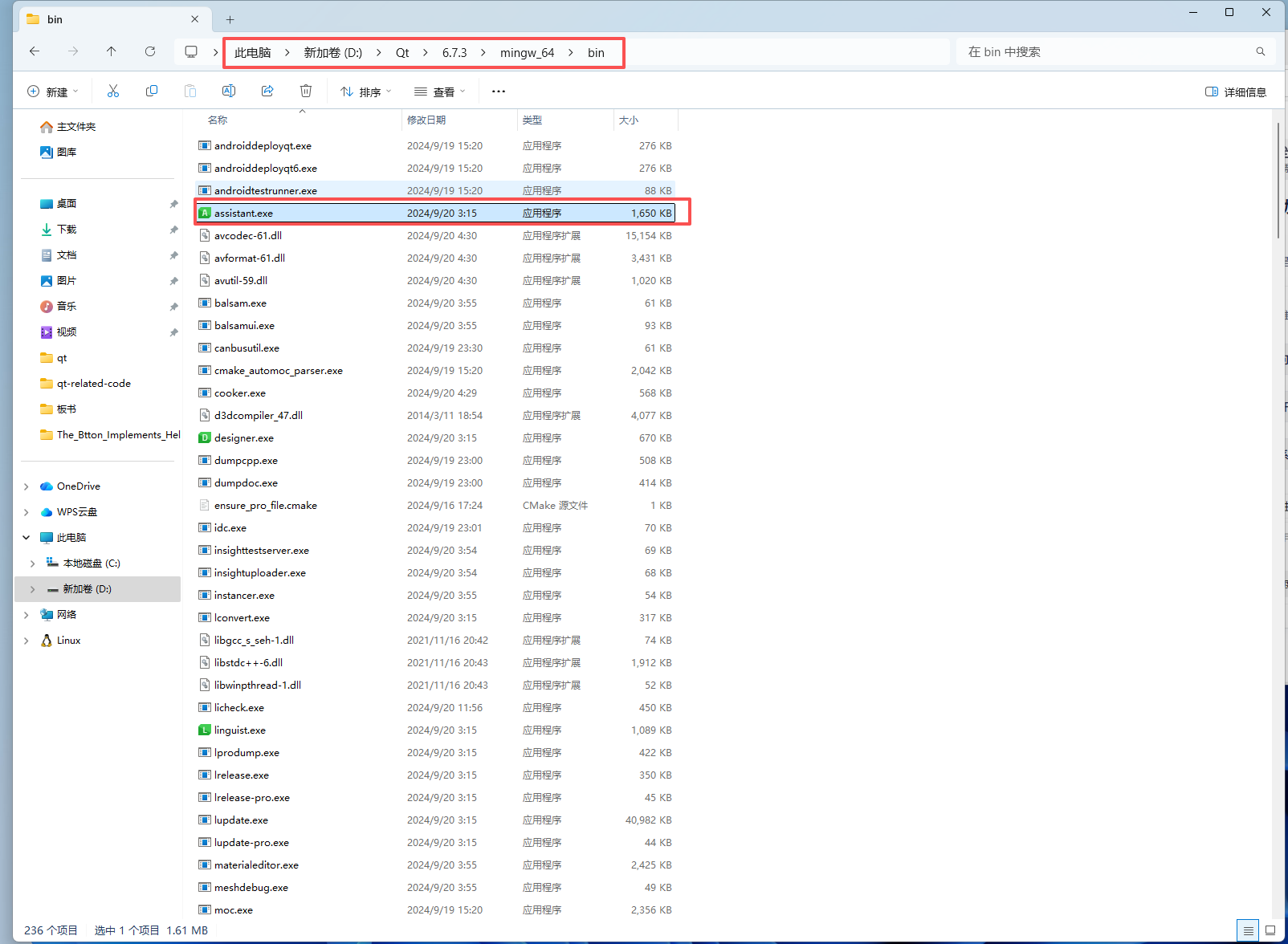Image resolution: width=1288 pixels, height=944 pixels.
Task: Click 6.7.3 in address breadcrumb
Action: 454,53
